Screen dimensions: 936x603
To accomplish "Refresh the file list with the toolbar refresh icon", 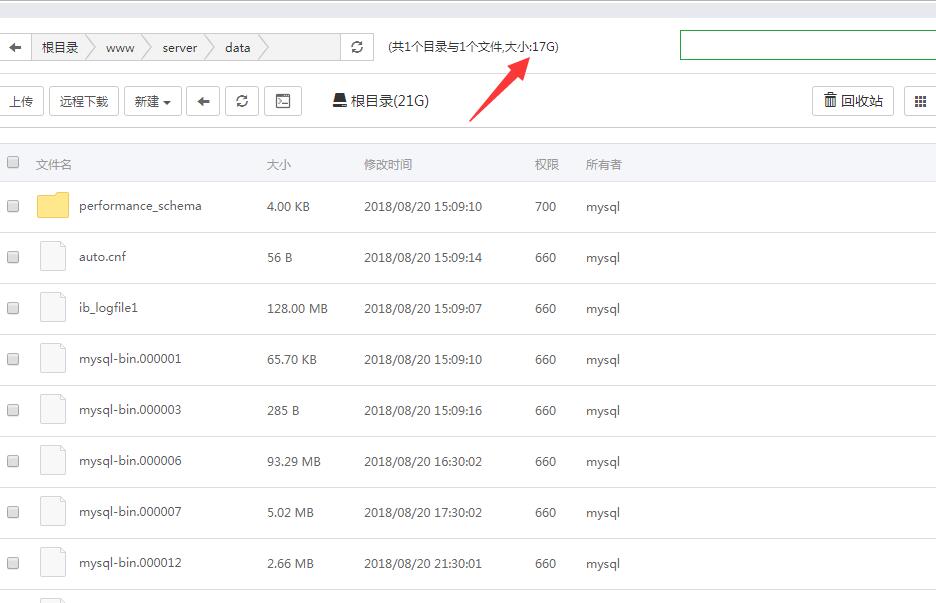I will pos(243,100).
